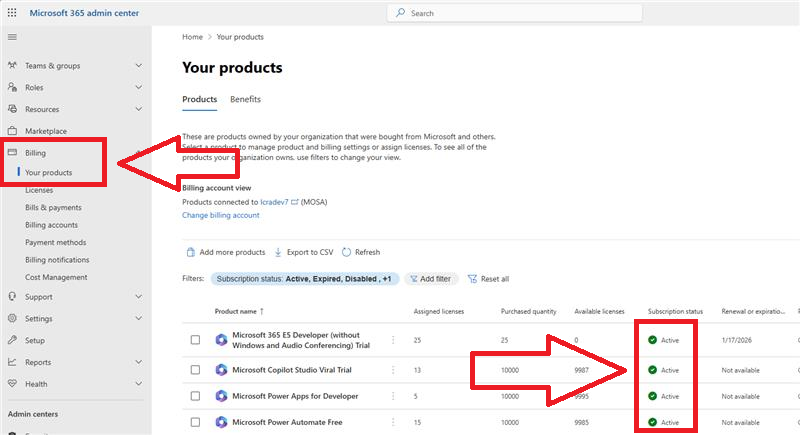Open Your products in sidebar
Image resolution: width=800 pixels, height=435 pixels.
(x=48, y=172)
